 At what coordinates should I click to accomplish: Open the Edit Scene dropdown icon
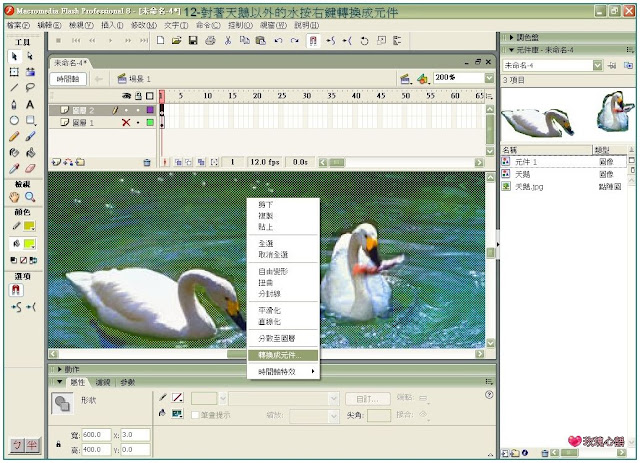[x=405, y=78]
